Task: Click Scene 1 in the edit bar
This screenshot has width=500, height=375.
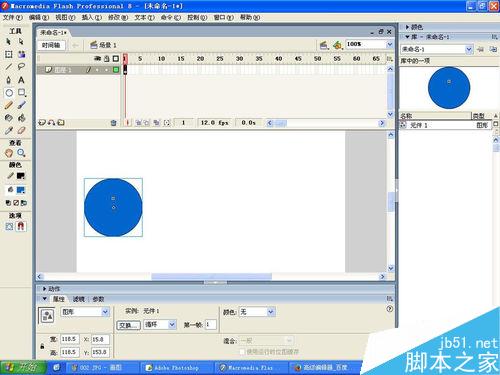Action: point(103,45)
